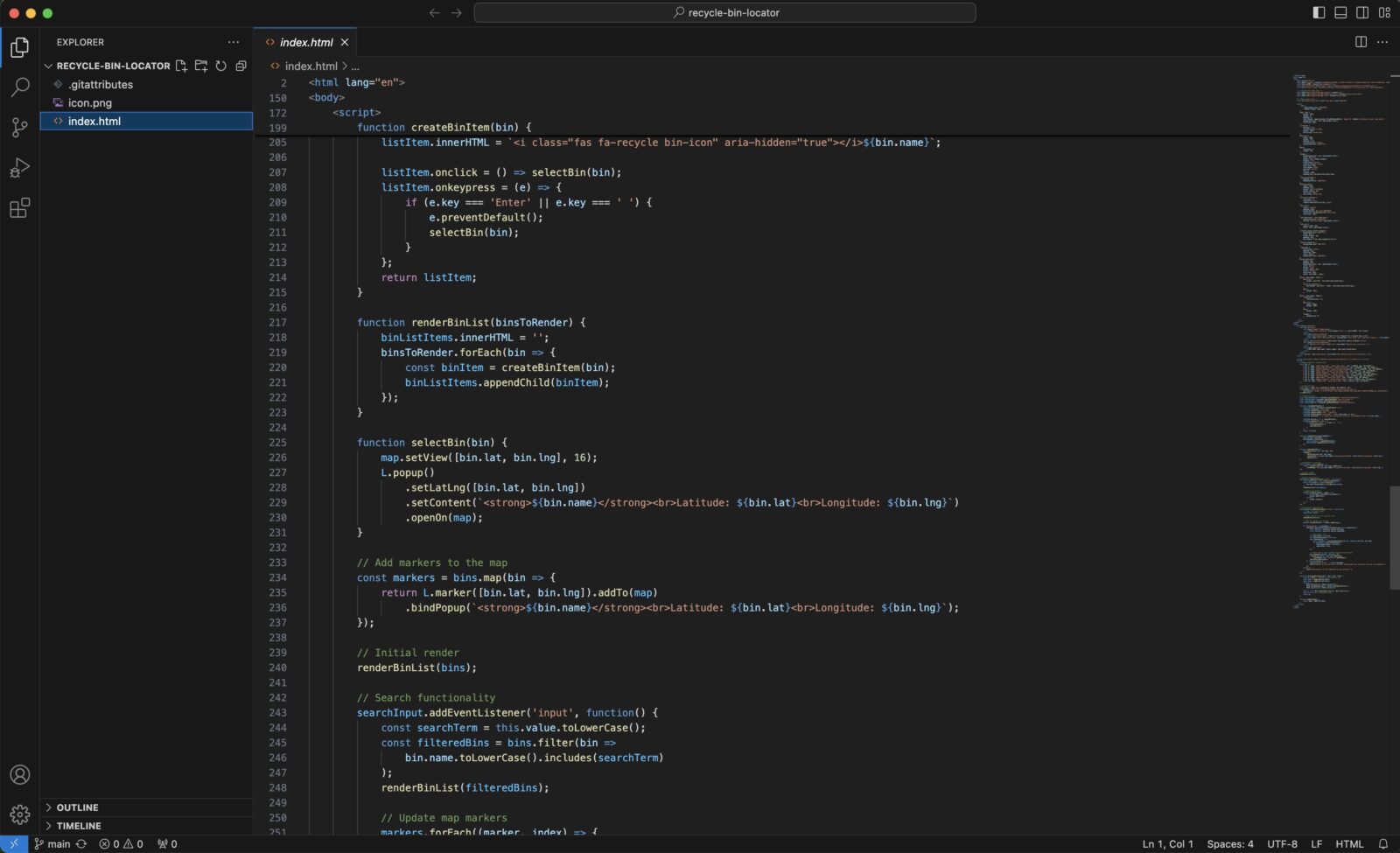Switch to the index.html editor tab

[305, 42]
